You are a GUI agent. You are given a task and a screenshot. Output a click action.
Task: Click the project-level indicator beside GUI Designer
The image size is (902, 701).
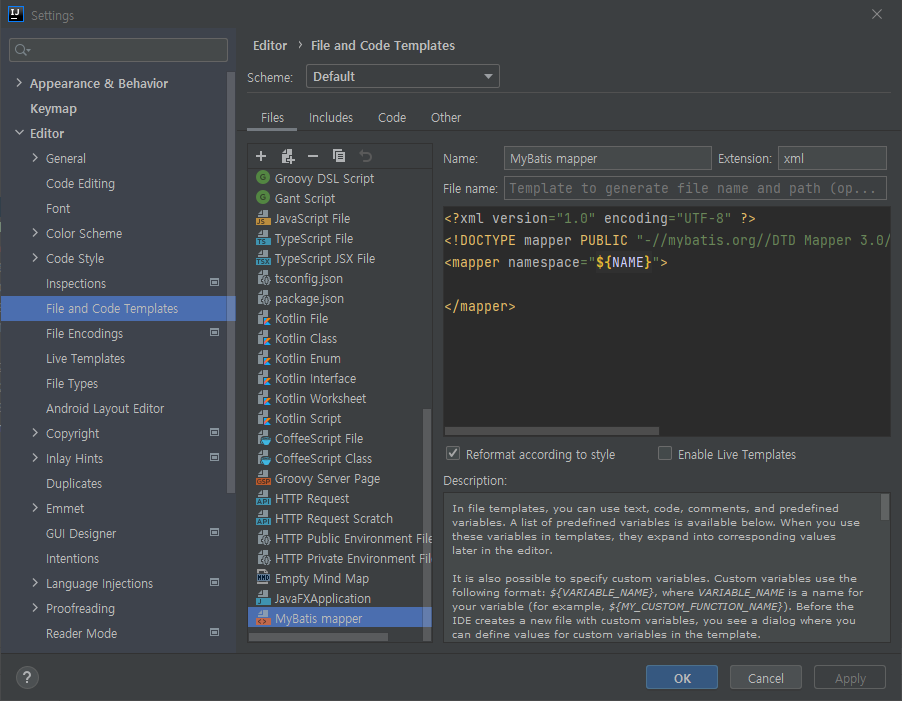(x=215, y=533)
